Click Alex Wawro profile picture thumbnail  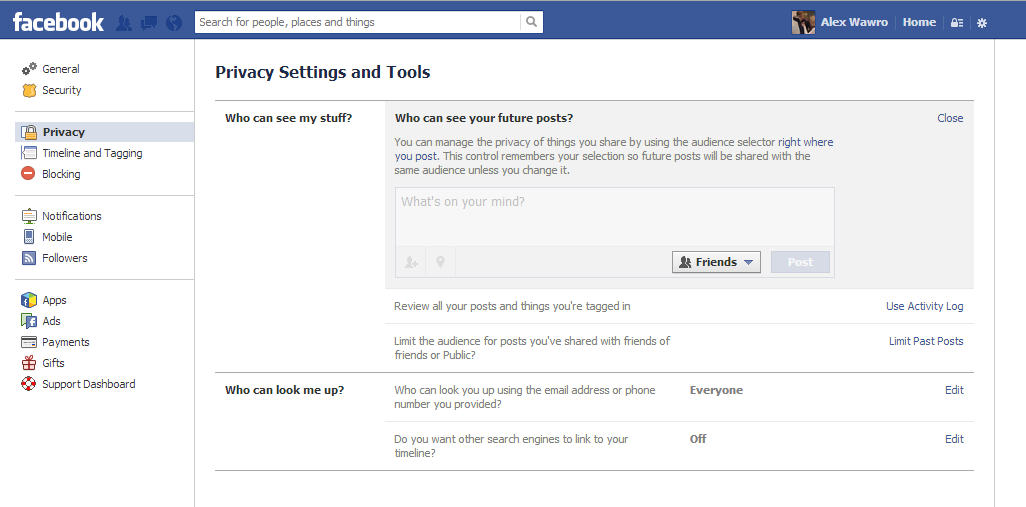tap(803, 22)
